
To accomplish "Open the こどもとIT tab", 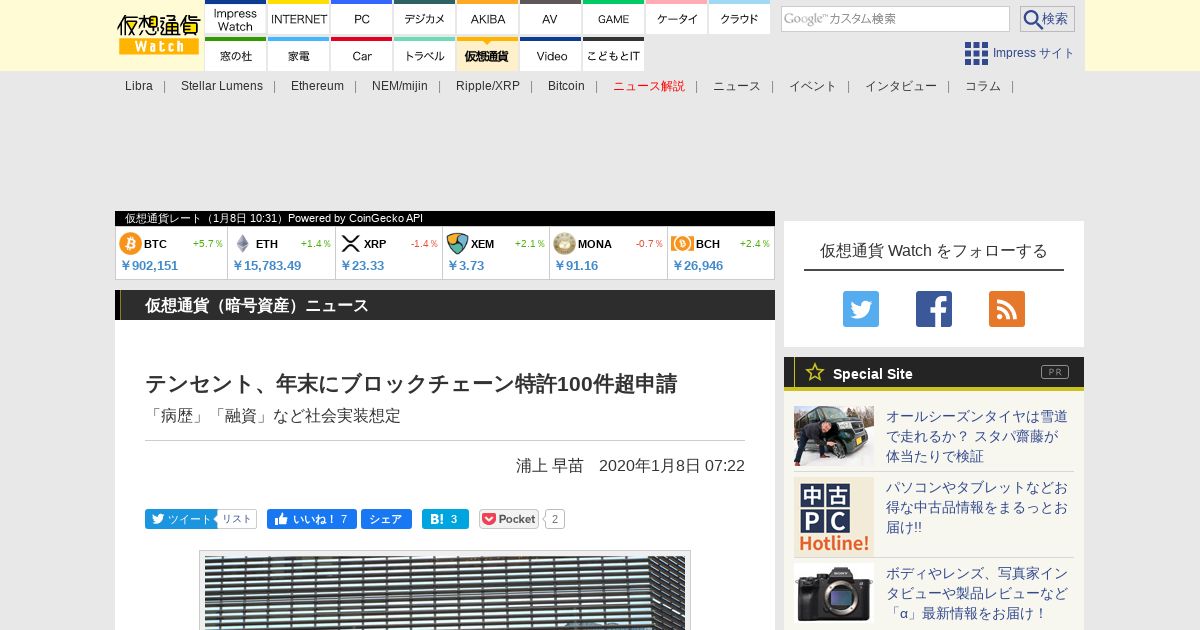I will coord(614,55).
